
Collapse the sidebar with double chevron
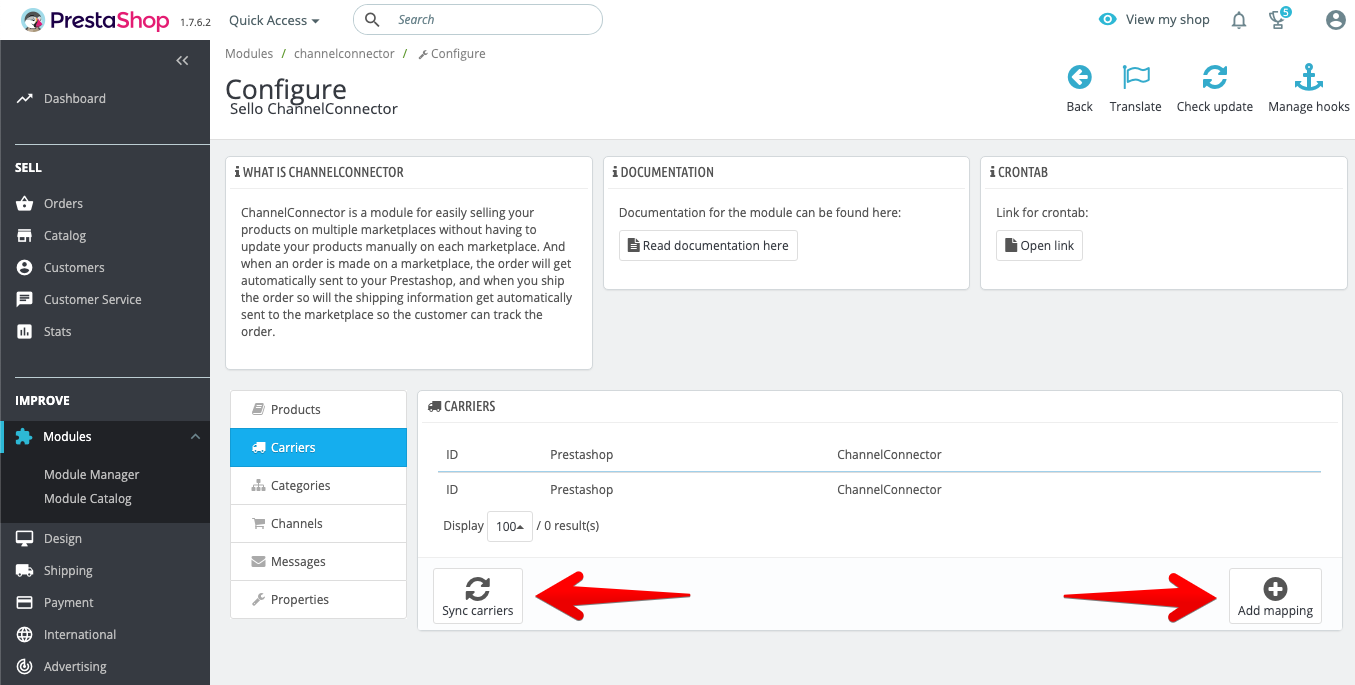coord(182,61)
